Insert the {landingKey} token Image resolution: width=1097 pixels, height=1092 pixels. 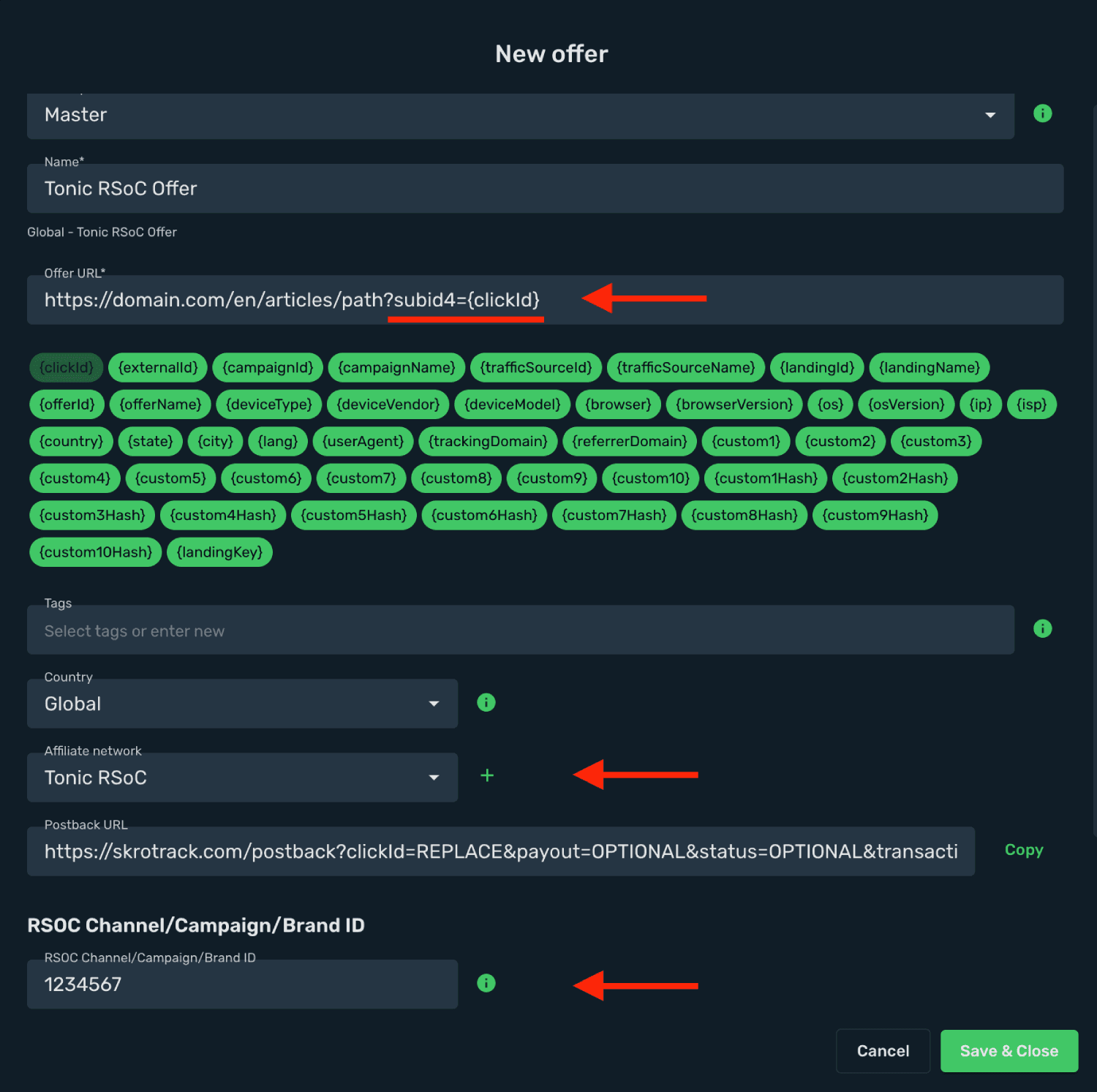coord(220,552)
